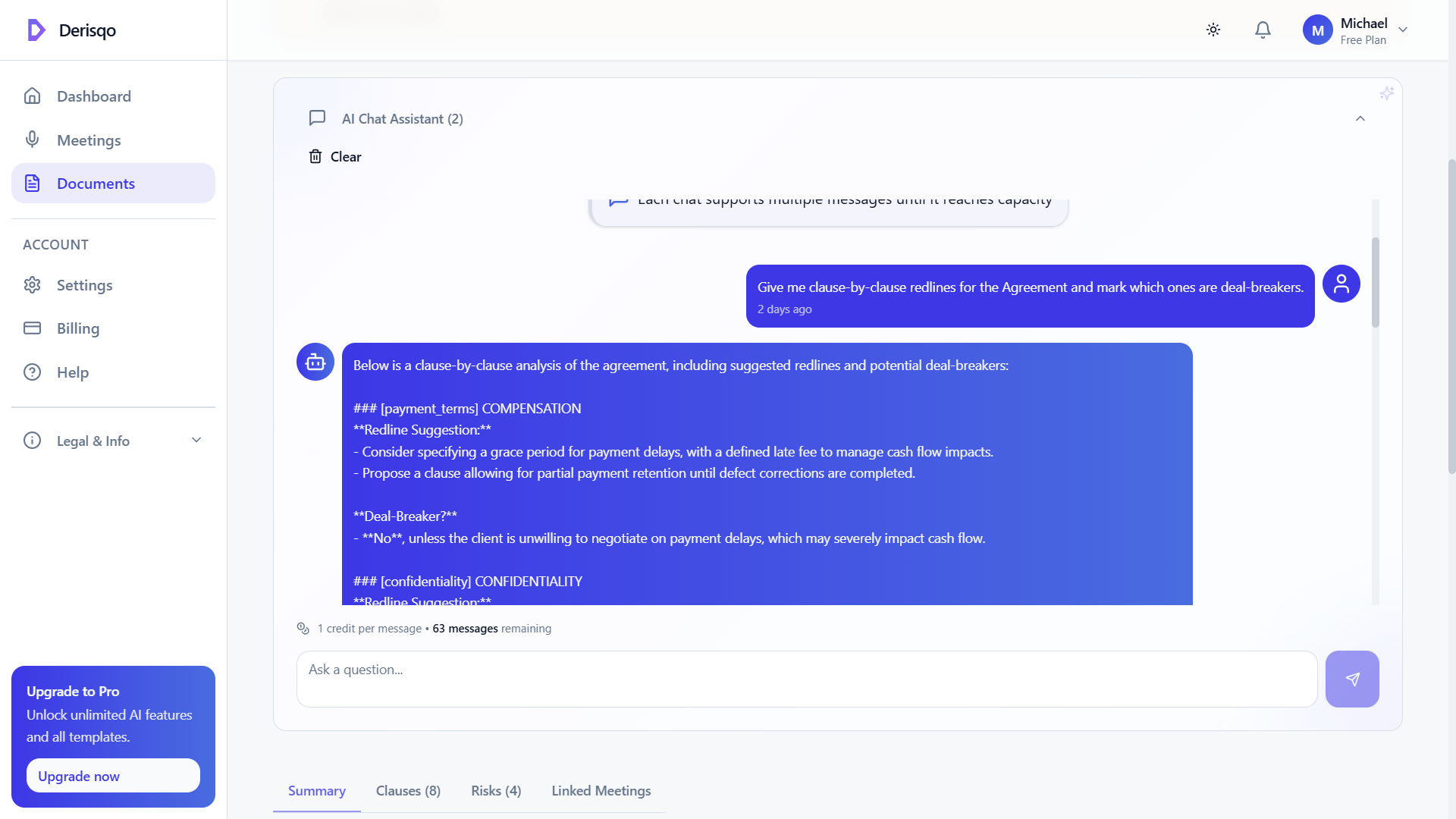Screen dimensions: 1456x819
Task: Open the Risks tab
Action: 495,790
